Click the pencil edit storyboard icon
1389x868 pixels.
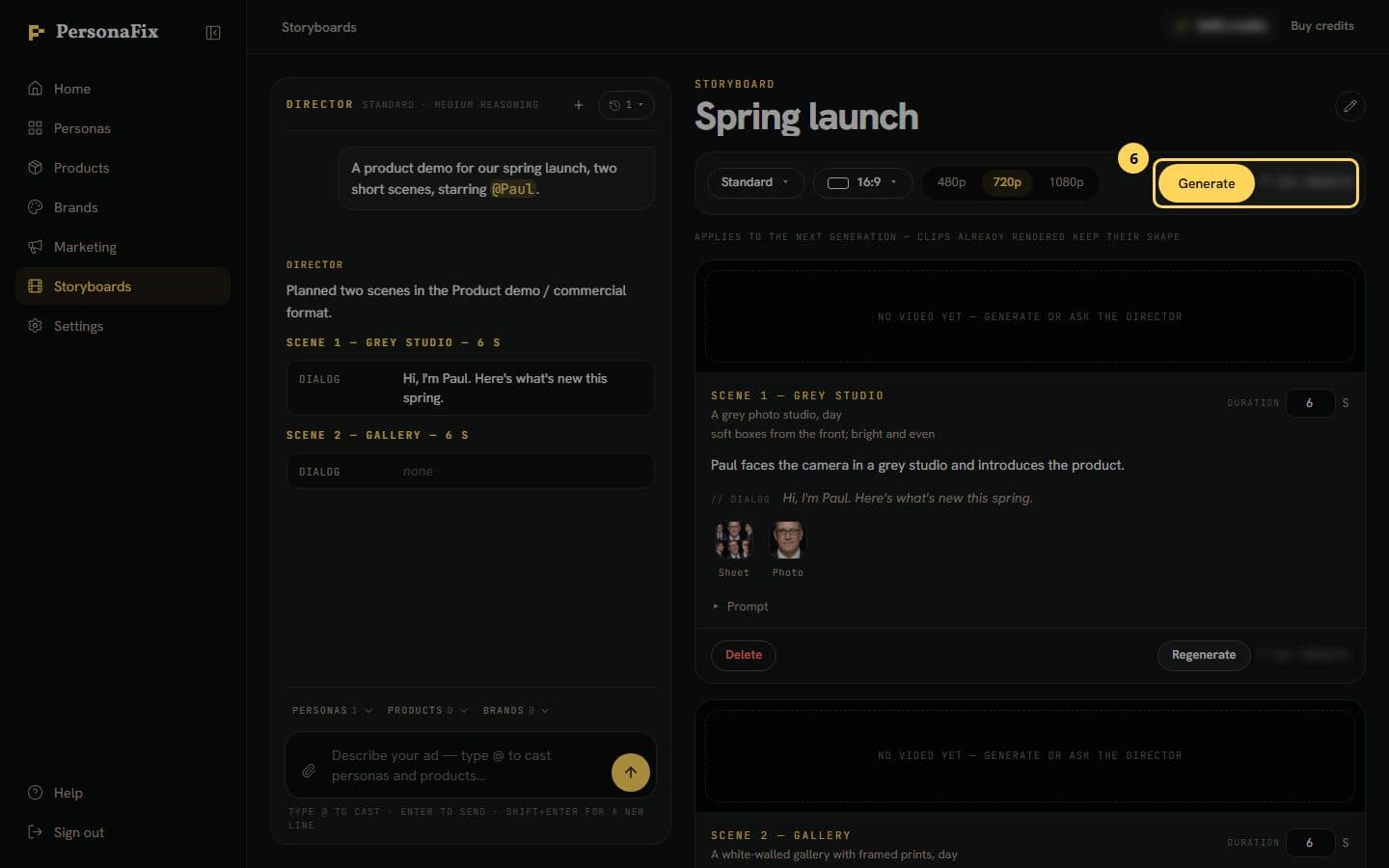coord(1349,106)
